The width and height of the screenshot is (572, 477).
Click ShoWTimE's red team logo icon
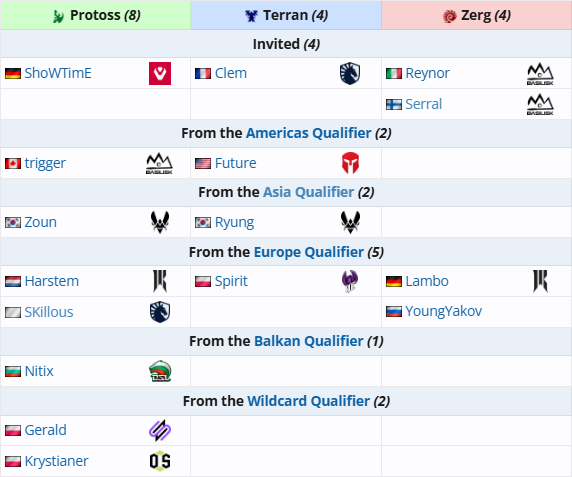(x=160, y=73)
